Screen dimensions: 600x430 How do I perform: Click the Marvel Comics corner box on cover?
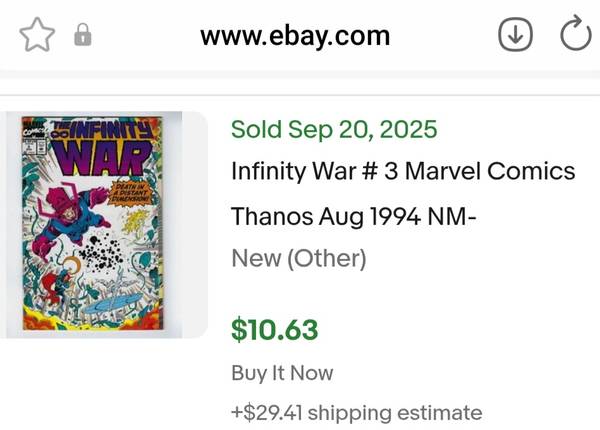pyautogui.click(x=29, y=134)
